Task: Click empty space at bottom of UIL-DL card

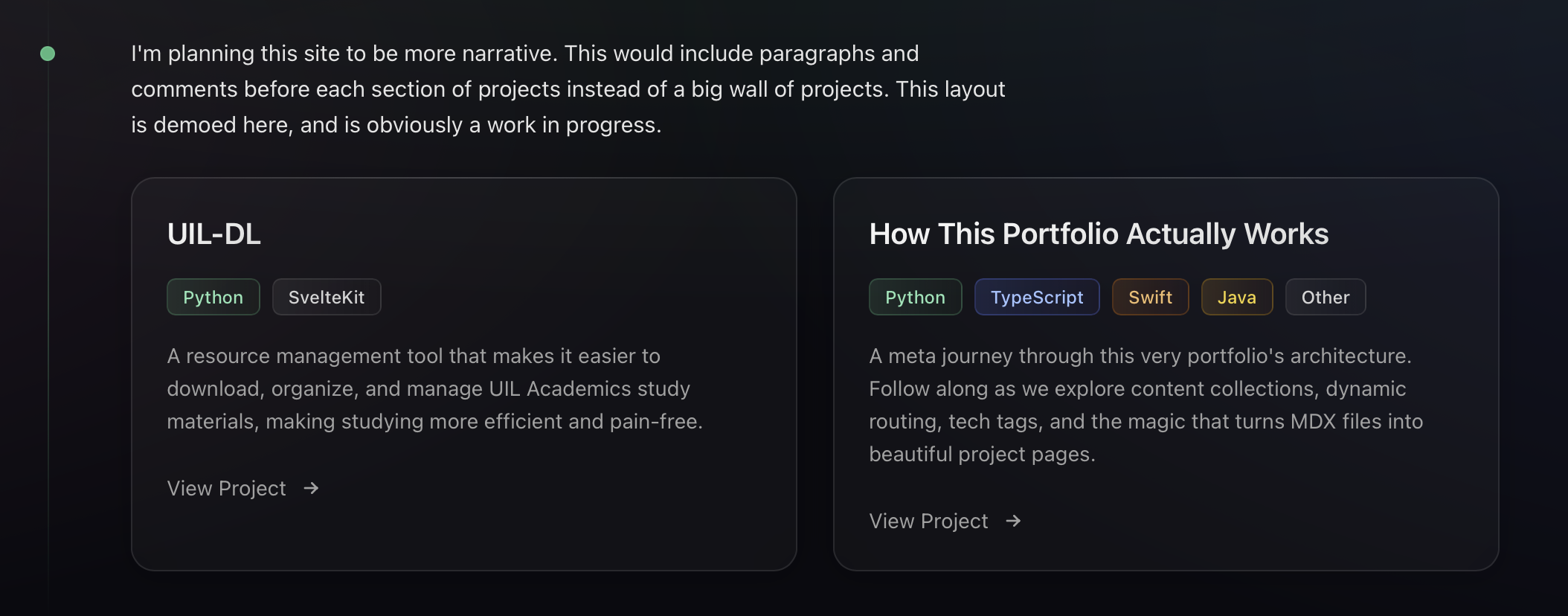Action: 464,539
